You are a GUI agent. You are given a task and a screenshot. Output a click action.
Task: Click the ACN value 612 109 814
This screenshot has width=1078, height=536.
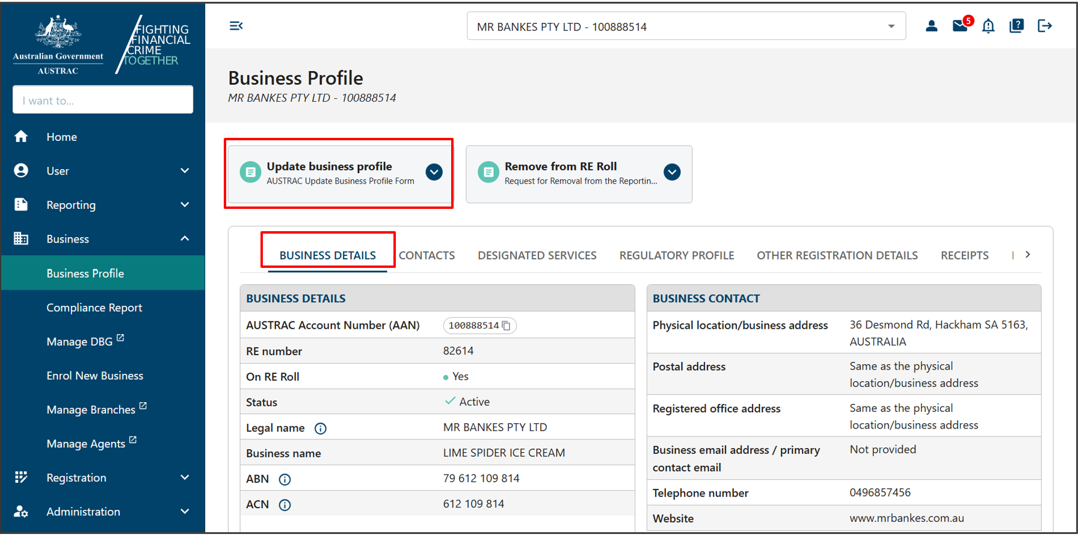click(474, 505)
